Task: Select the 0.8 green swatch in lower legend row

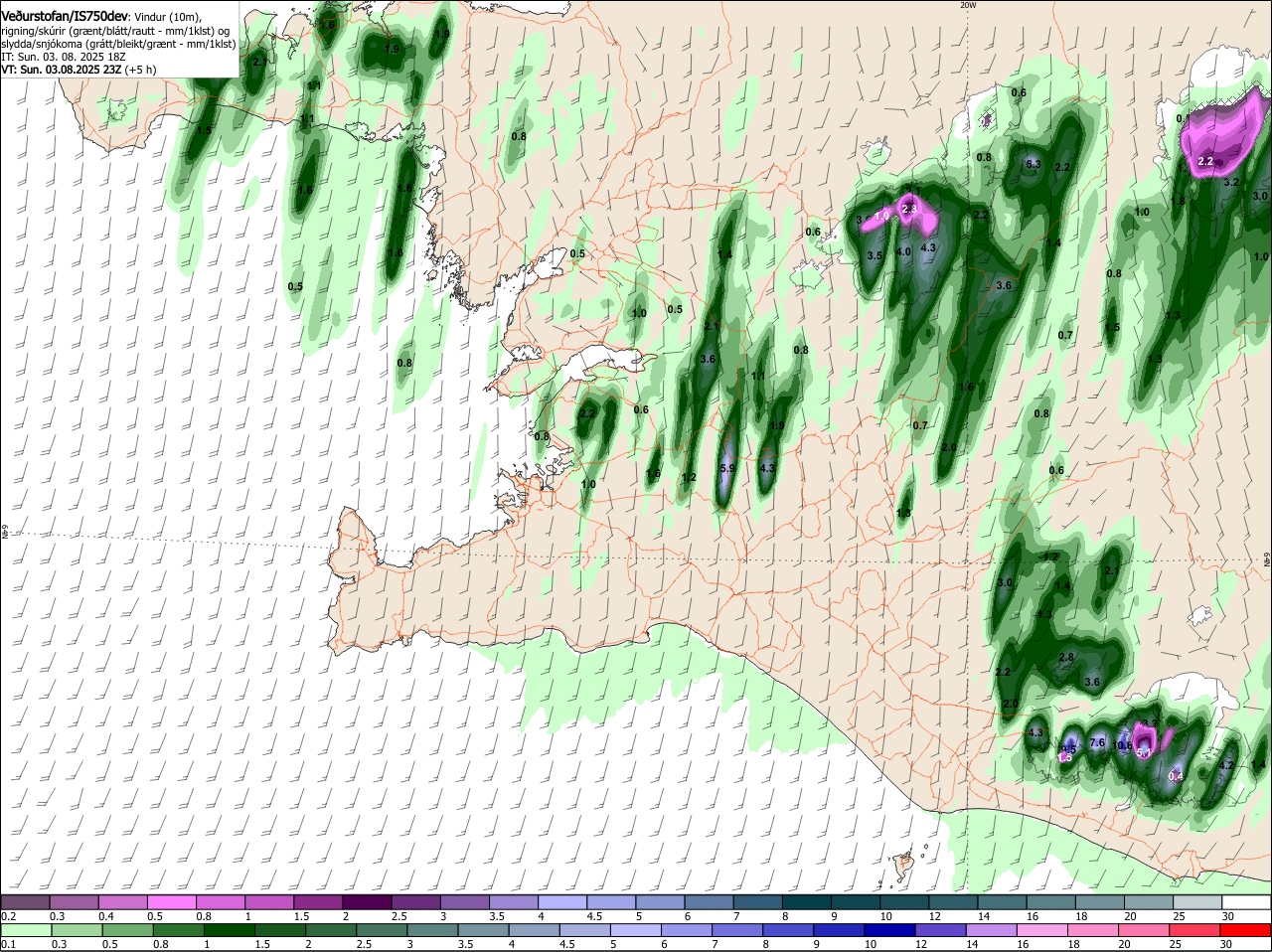Action: pyautogui.click(x=178, y=930)
